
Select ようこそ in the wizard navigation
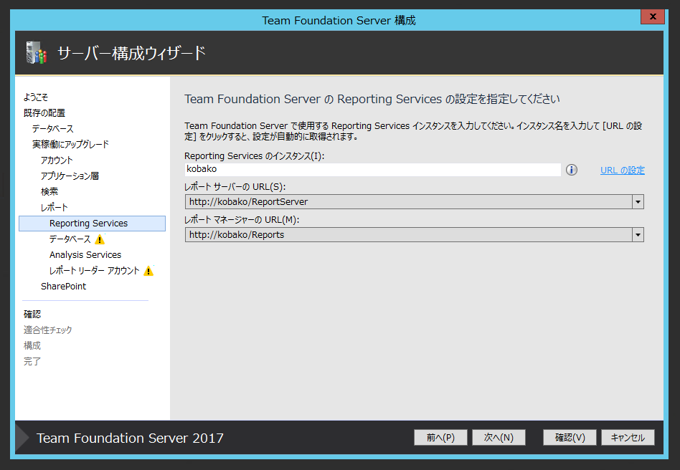[x=36, y=97]
